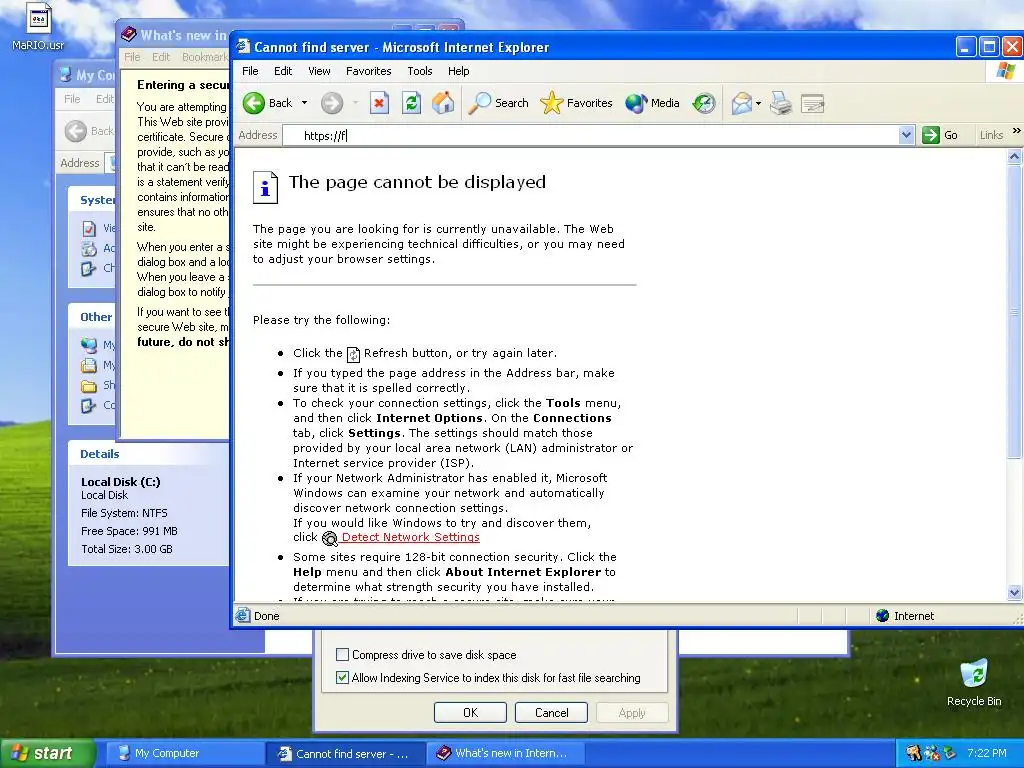Screen dimensions: 1024x768
Task: Switch to My Computer taskbar button
Action: click(183, 753)
